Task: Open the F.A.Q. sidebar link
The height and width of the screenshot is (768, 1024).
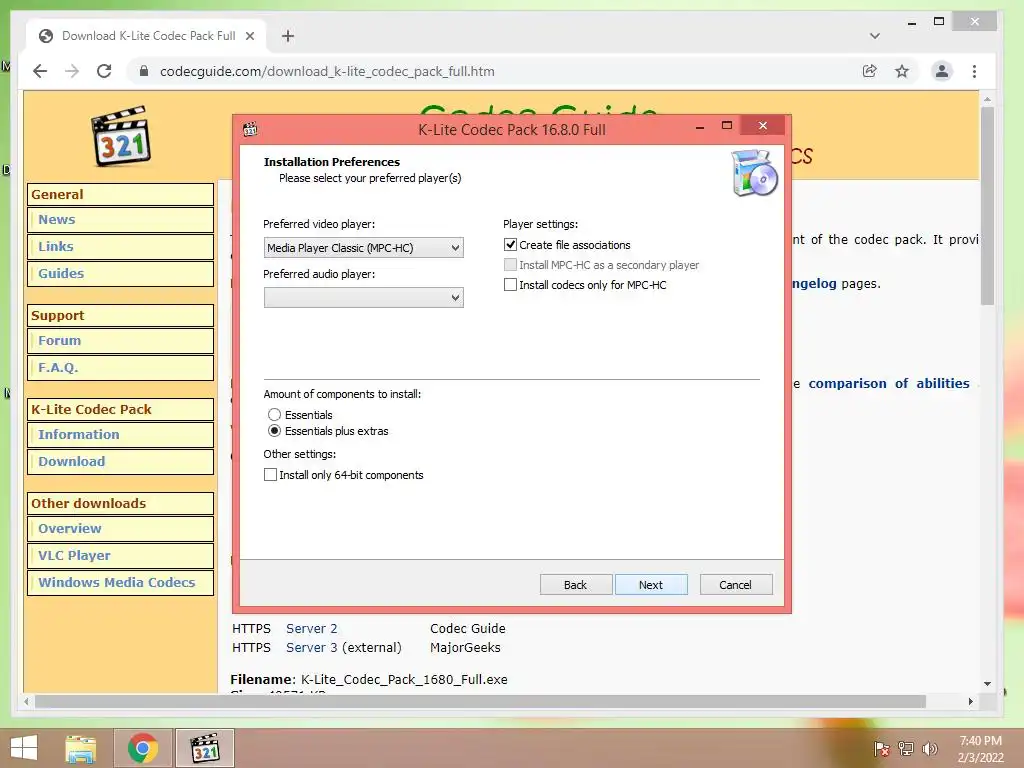Action: 57,368
